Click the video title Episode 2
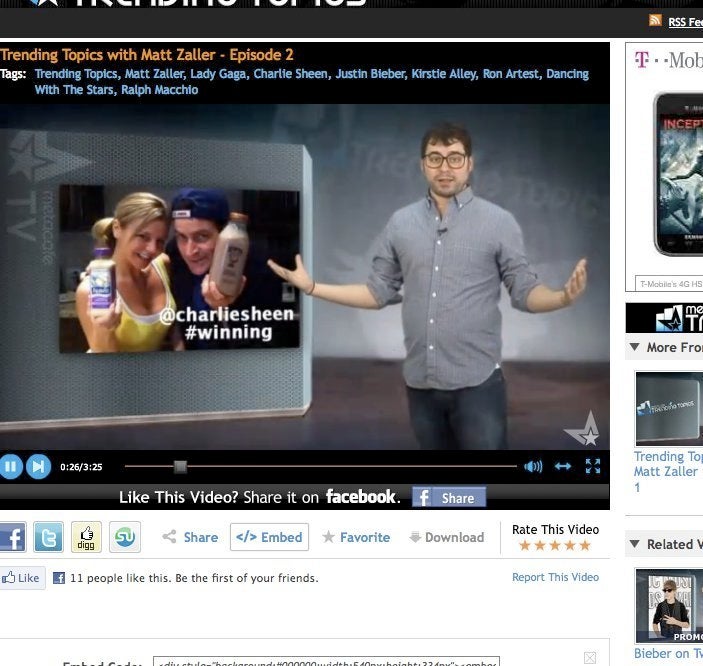The image size is (703, 666). pos(147,55)
